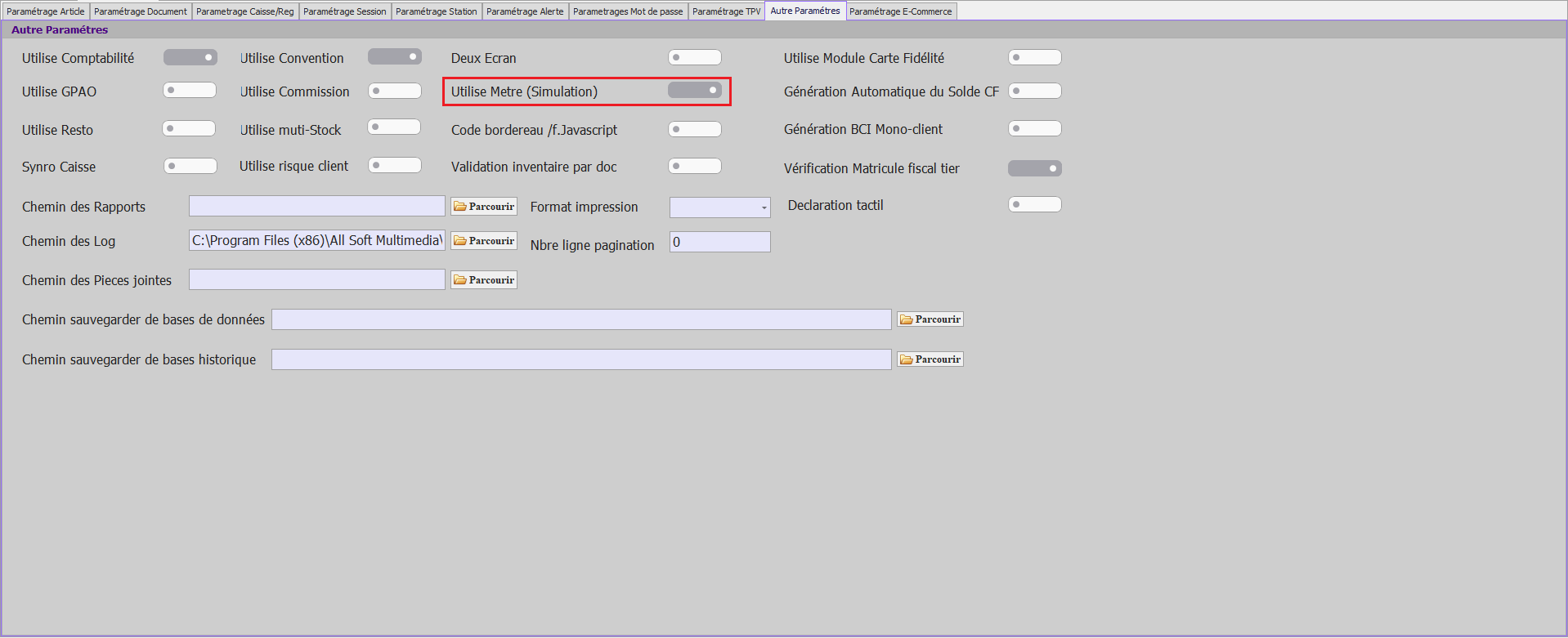Disable Utilise Metre (Simulation) toggle
The height and width of the screenshot is (638, 1568).
(695, 90)
